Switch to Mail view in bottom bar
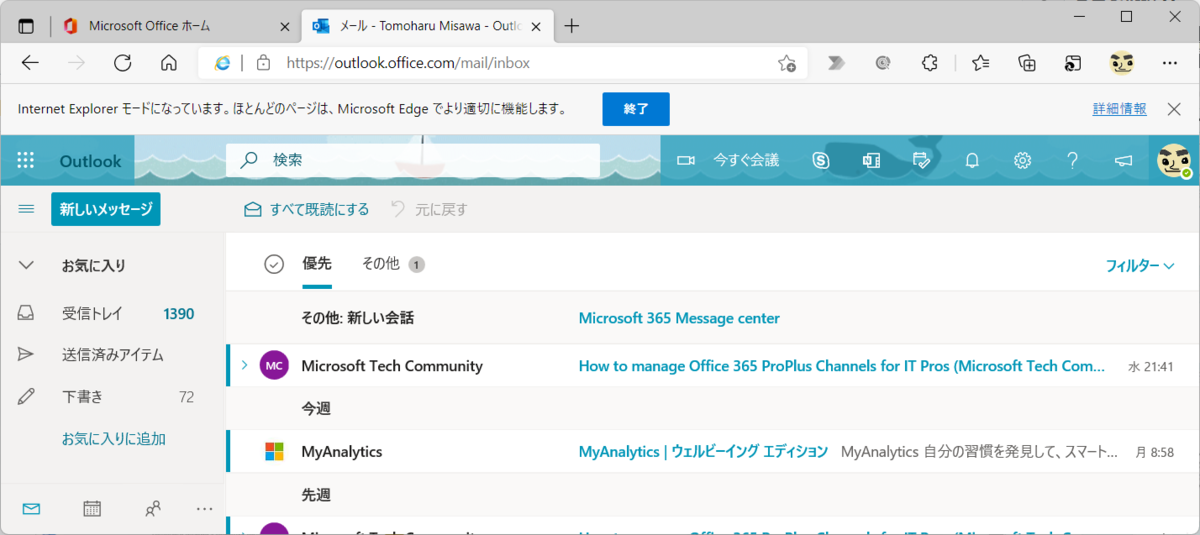1200x535 pixels. (31, 509)
